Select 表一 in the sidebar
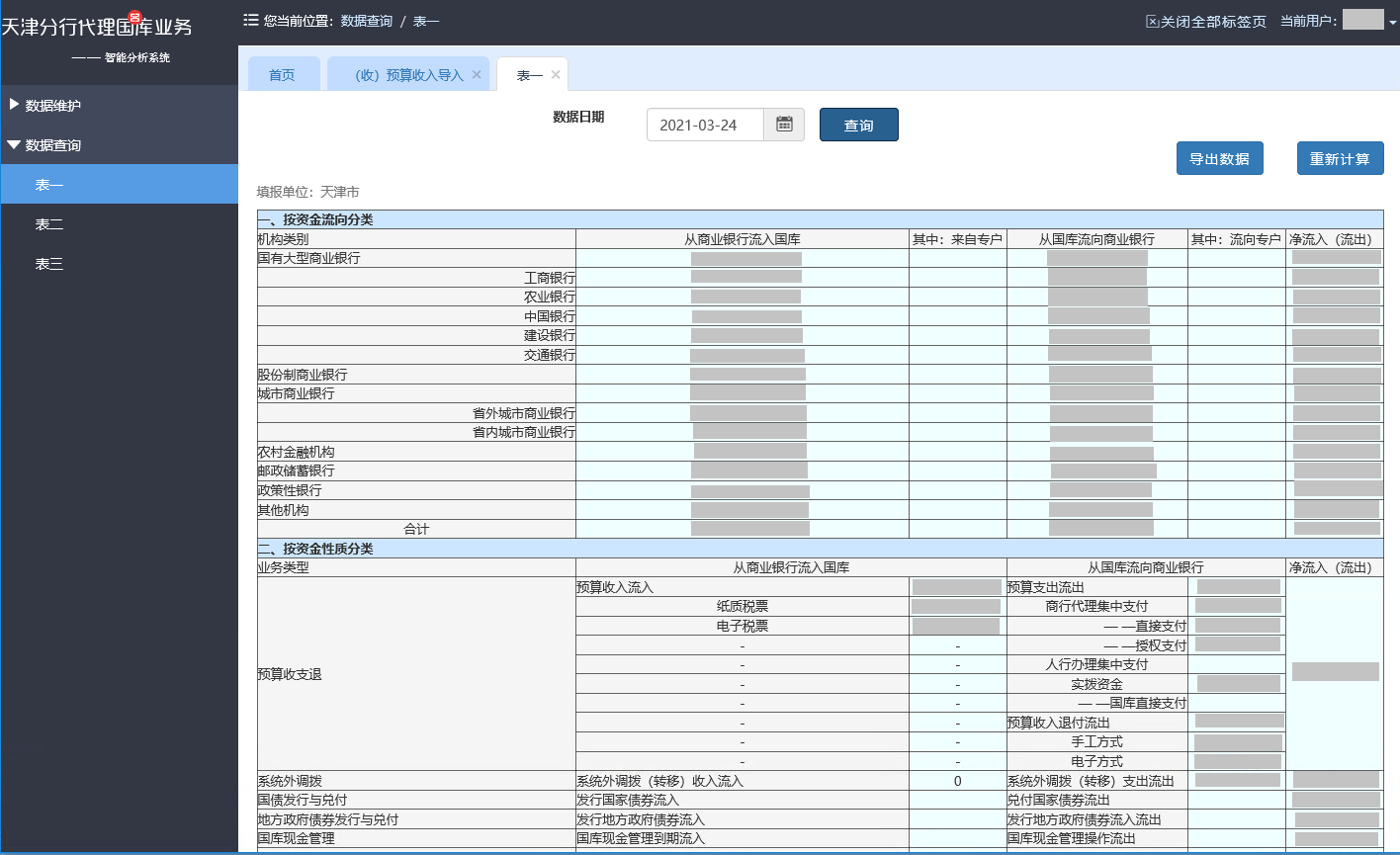The height and width of the screenshot is (855, 1400). pos(120,184)
